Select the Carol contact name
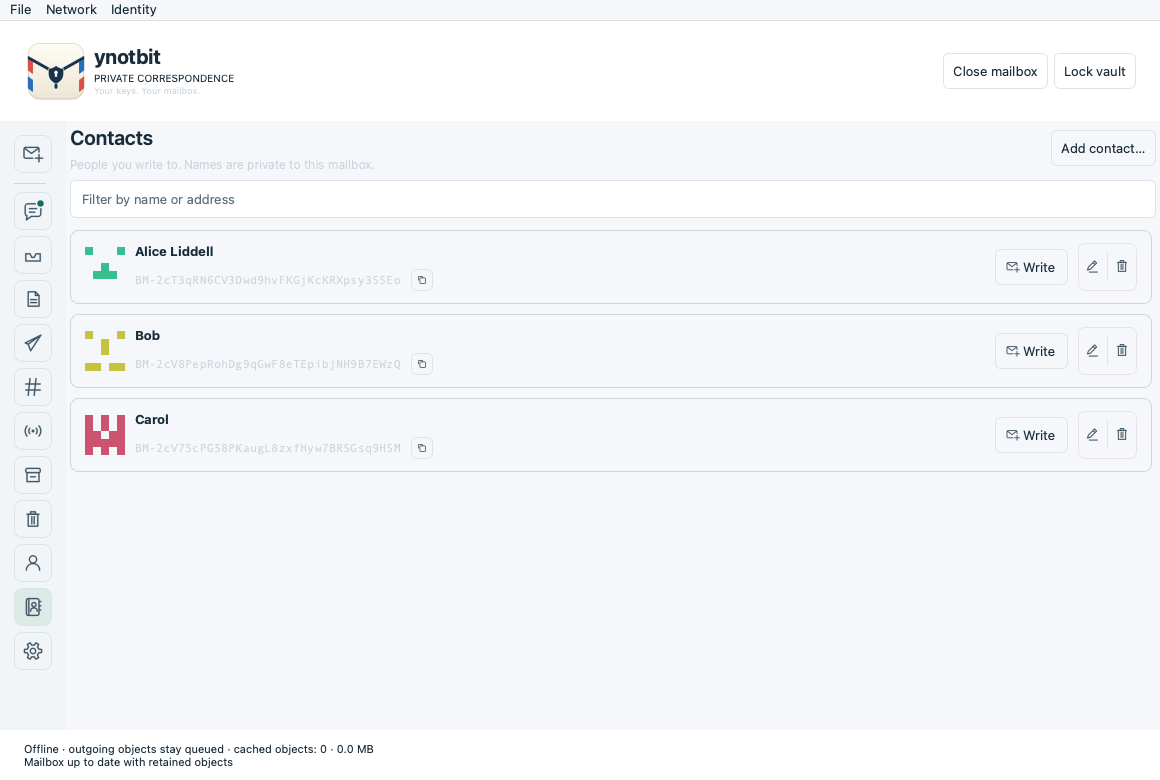Image resolution: width=1160 pixels, height=780 pixels. coord(152,420)
